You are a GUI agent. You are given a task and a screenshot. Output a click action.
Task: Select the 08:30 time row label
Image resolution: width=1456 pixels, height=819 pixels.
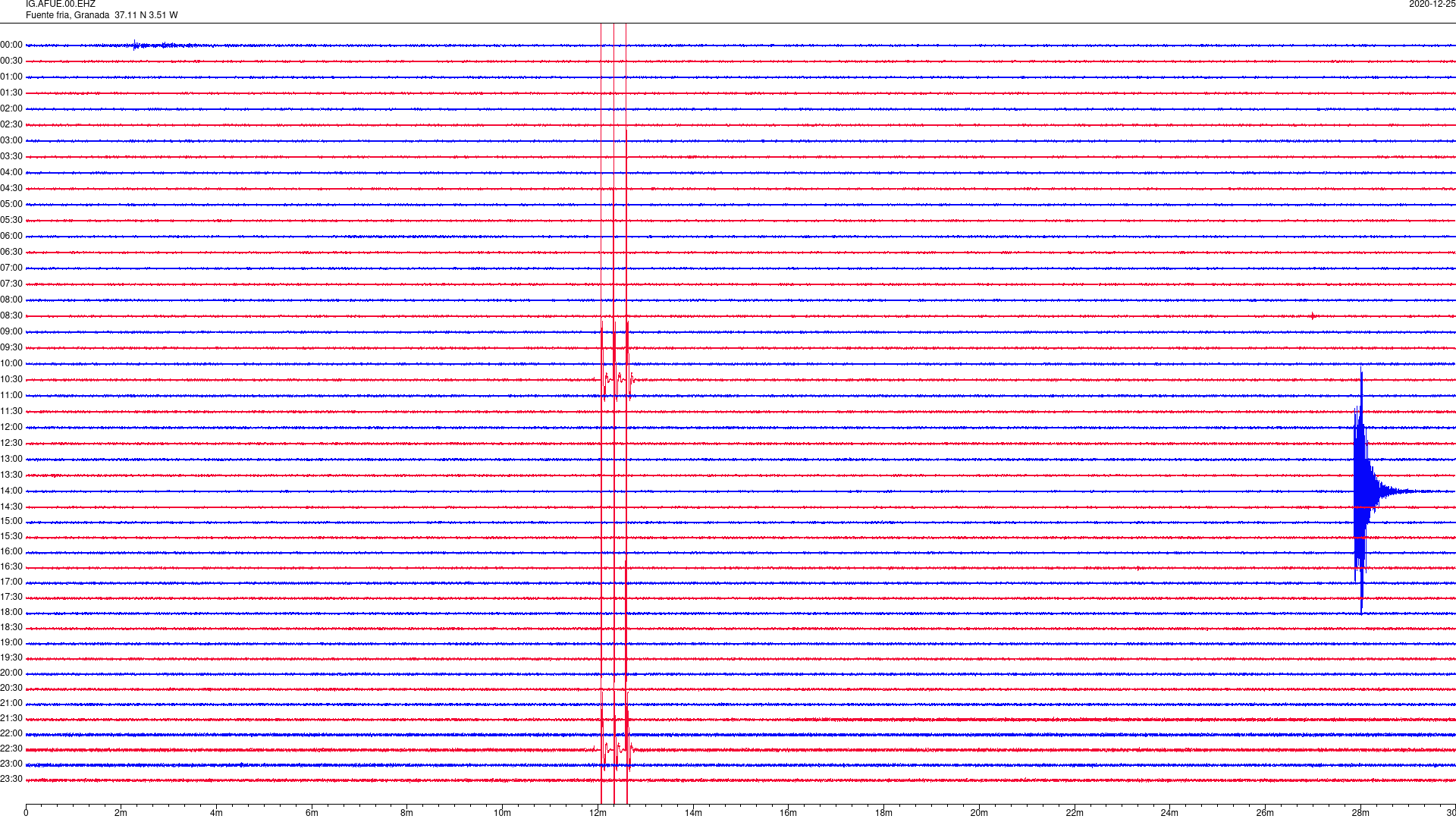point(11,316)
